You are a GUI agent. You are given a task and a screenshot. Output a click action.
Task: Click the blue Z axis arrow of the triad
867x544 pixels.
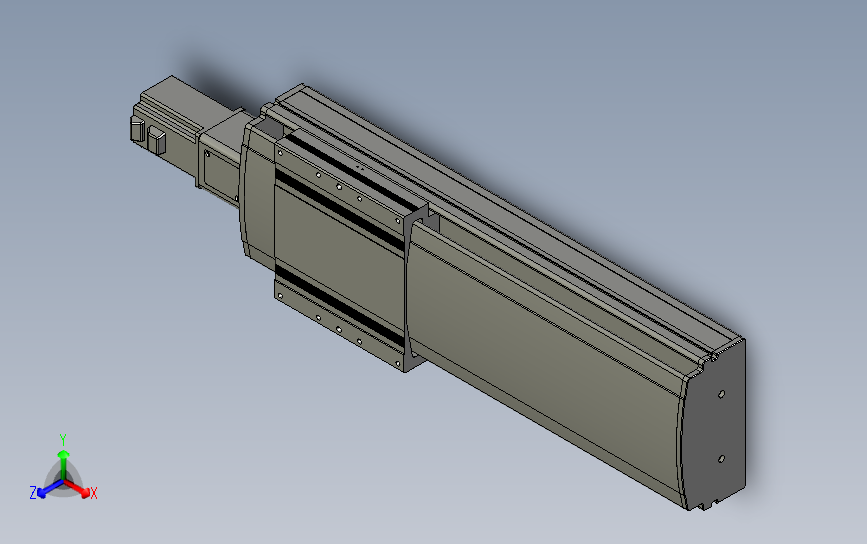point(49,489)
